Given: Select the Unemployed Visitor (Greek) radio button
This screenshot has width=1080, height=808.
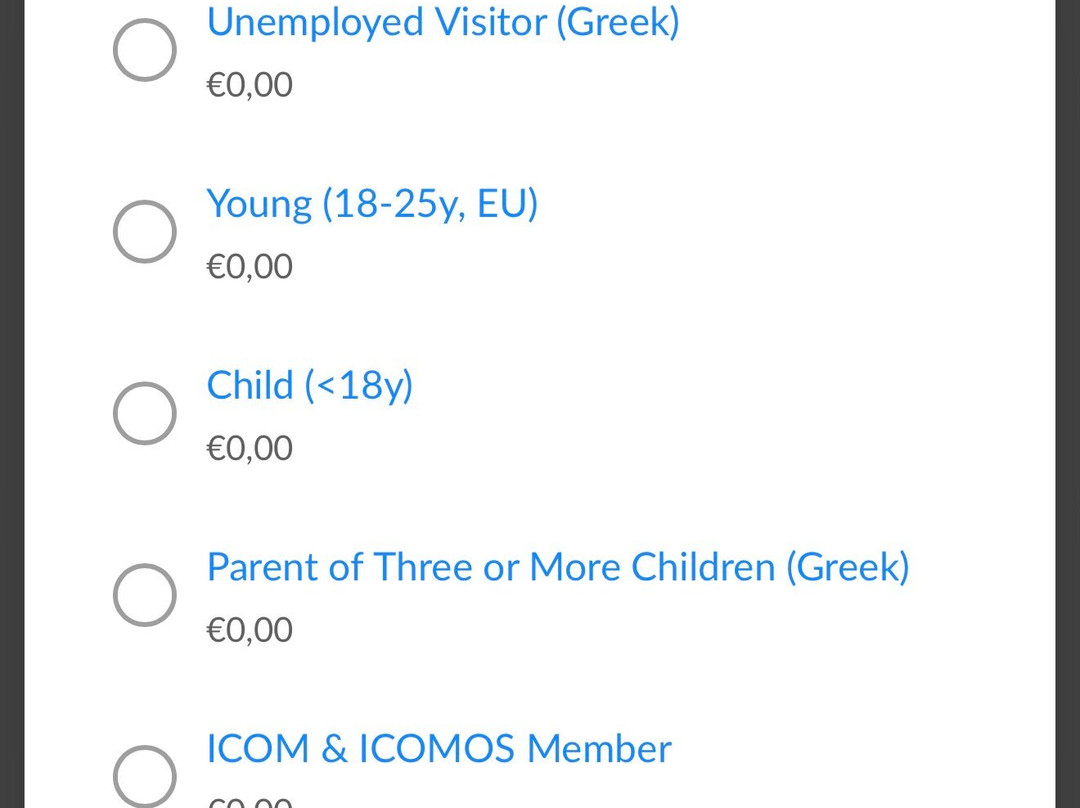Looking at the screenshot, I should 145,50.
